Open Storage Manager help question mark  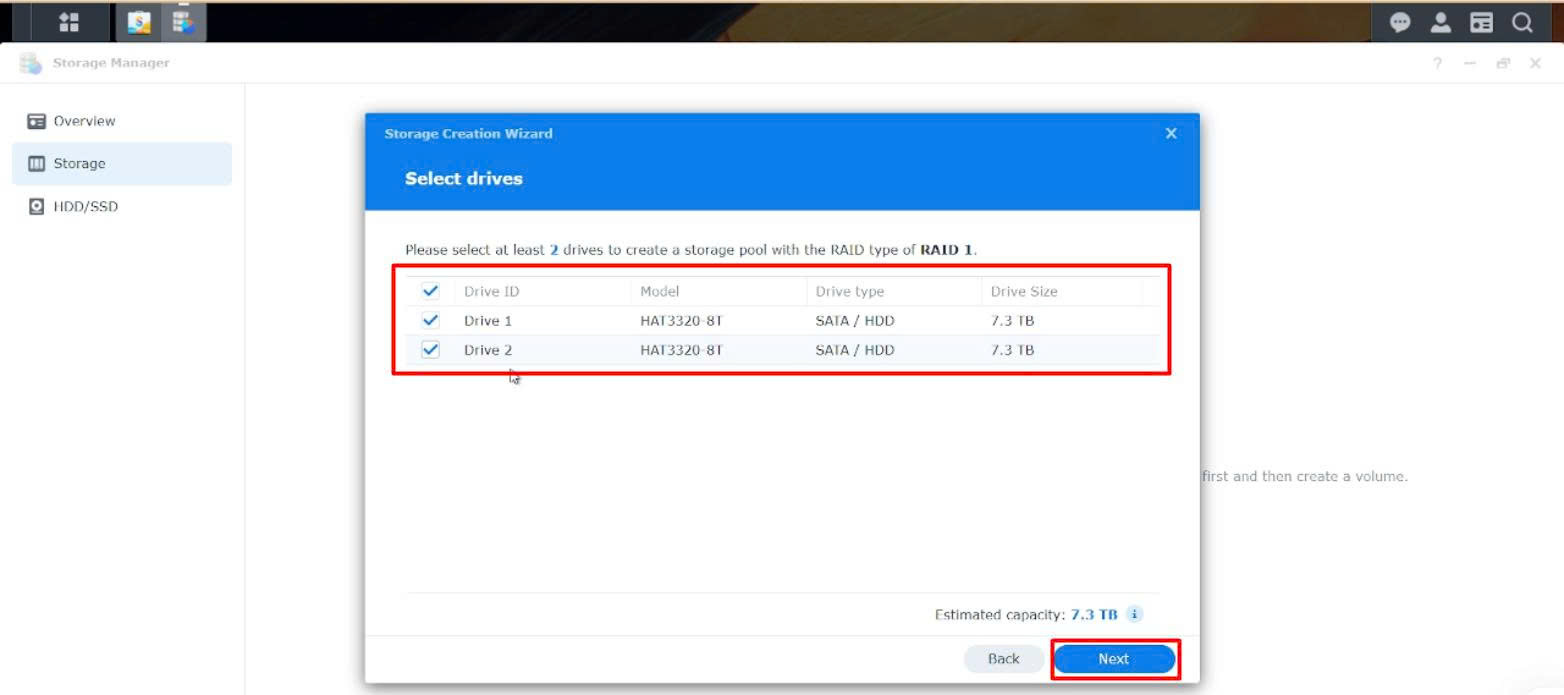coord(1438,63)
